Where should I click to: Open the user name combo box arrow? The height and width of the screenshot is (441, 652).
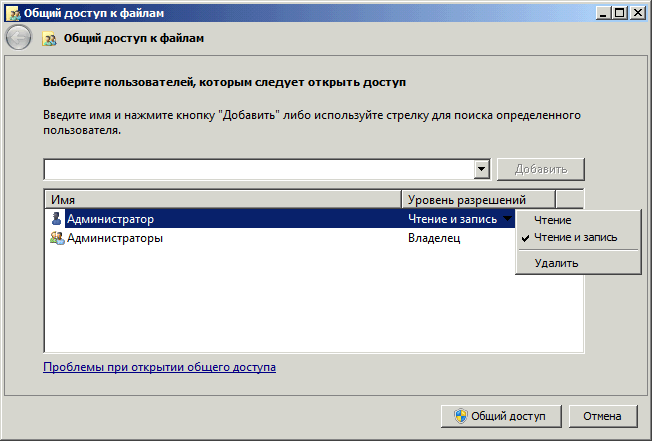pyautogui.click(x=482, y=169)
